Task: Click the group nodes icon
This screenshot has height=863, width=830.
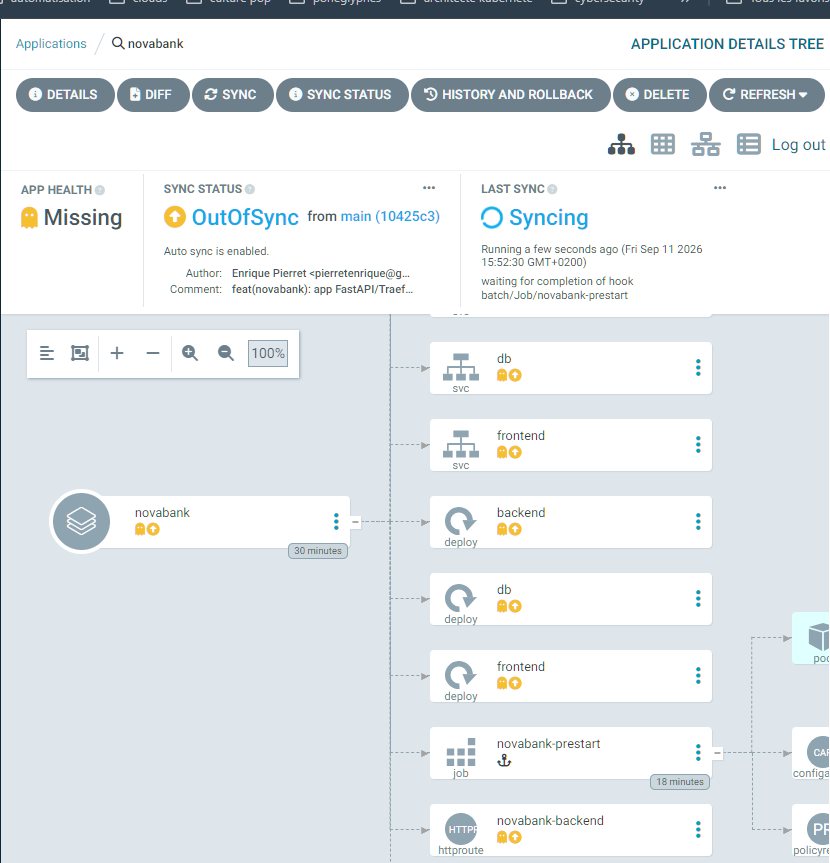Action: click(x=80, y=353)
